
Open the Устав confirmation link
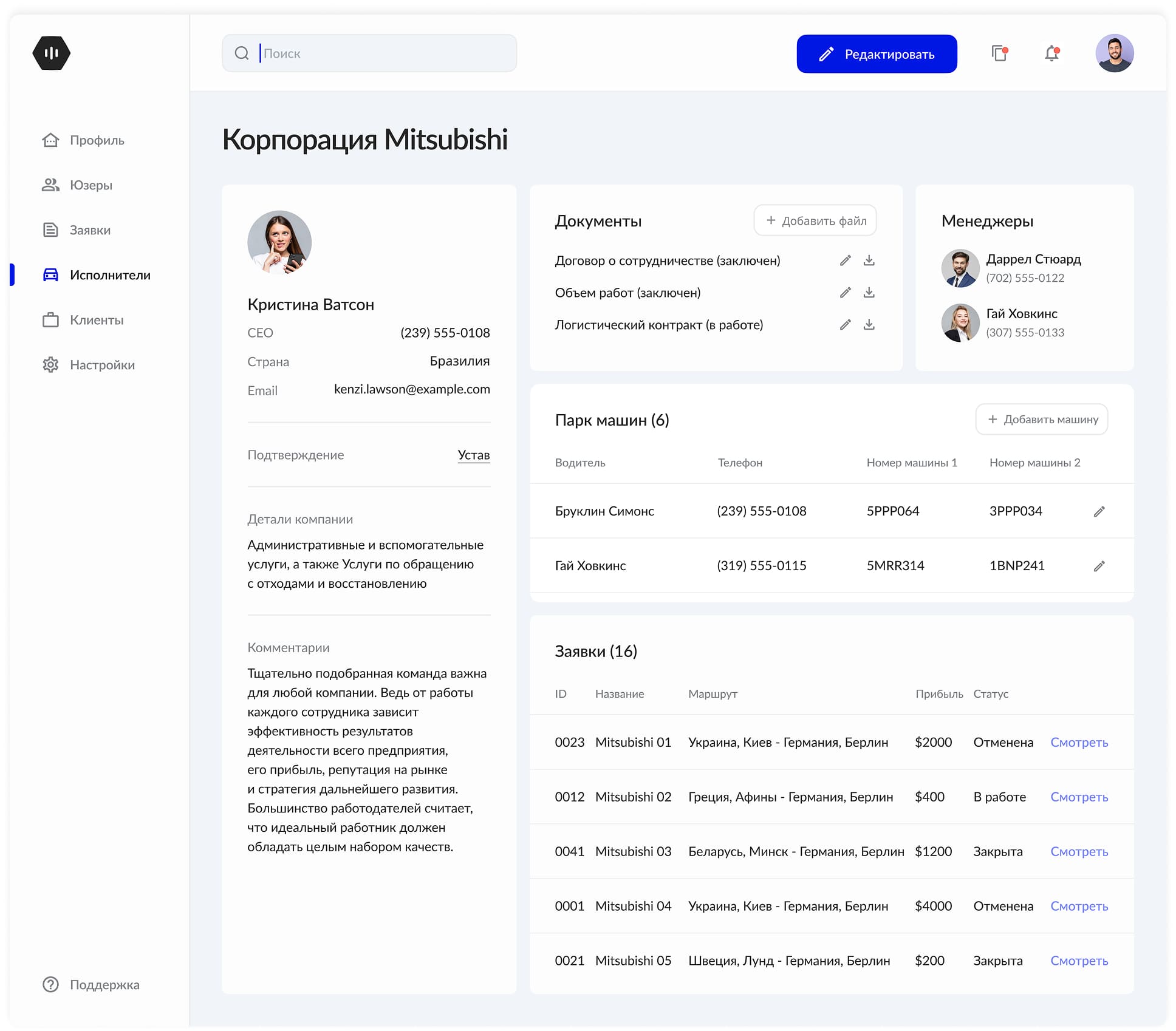tap(473, 455)
